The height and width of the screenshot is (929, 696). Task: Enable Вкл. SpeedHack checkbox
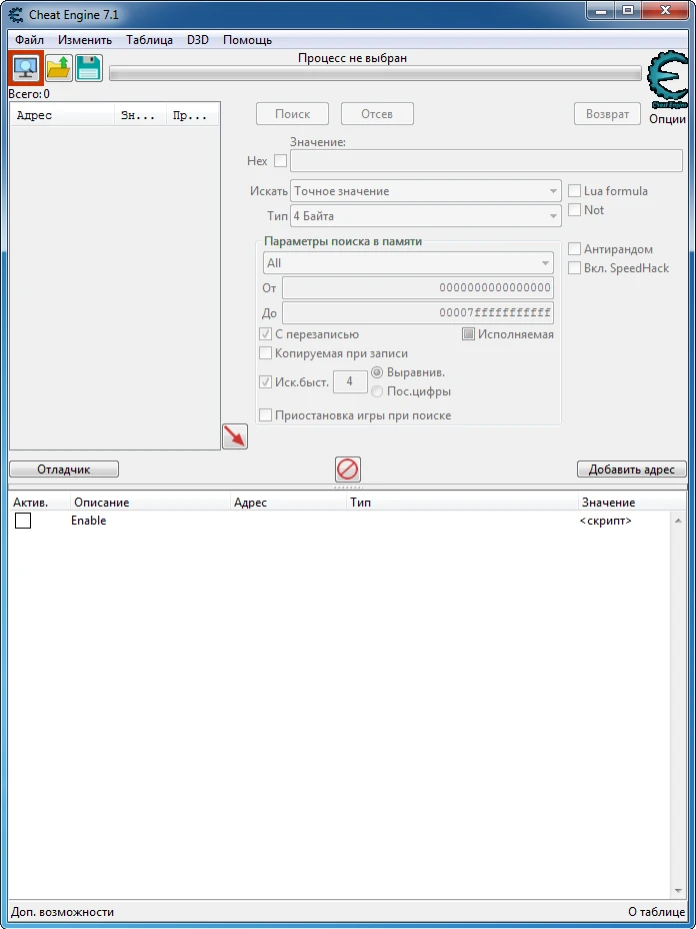tap(574, 268)
